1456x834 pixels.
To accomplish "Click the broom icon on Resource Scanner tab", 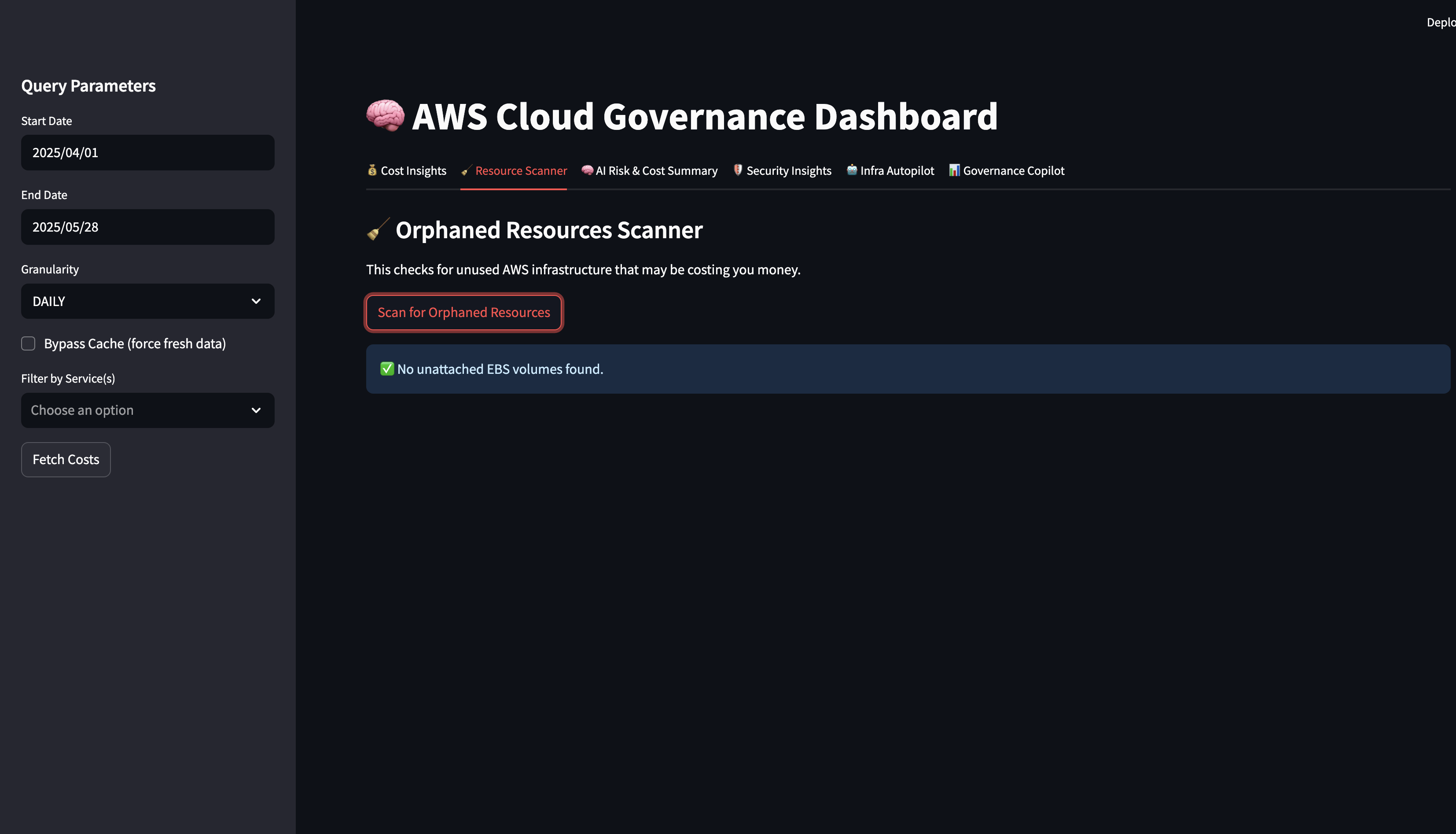I will point(467,171).
